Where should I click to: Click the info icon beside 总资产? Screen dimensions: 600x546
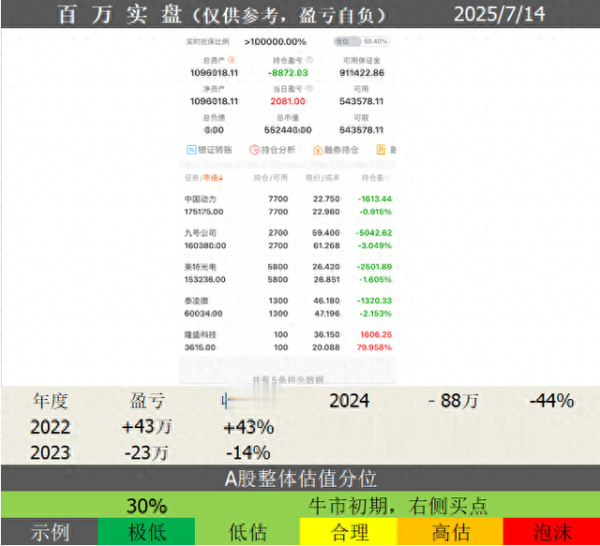point(232,61)
